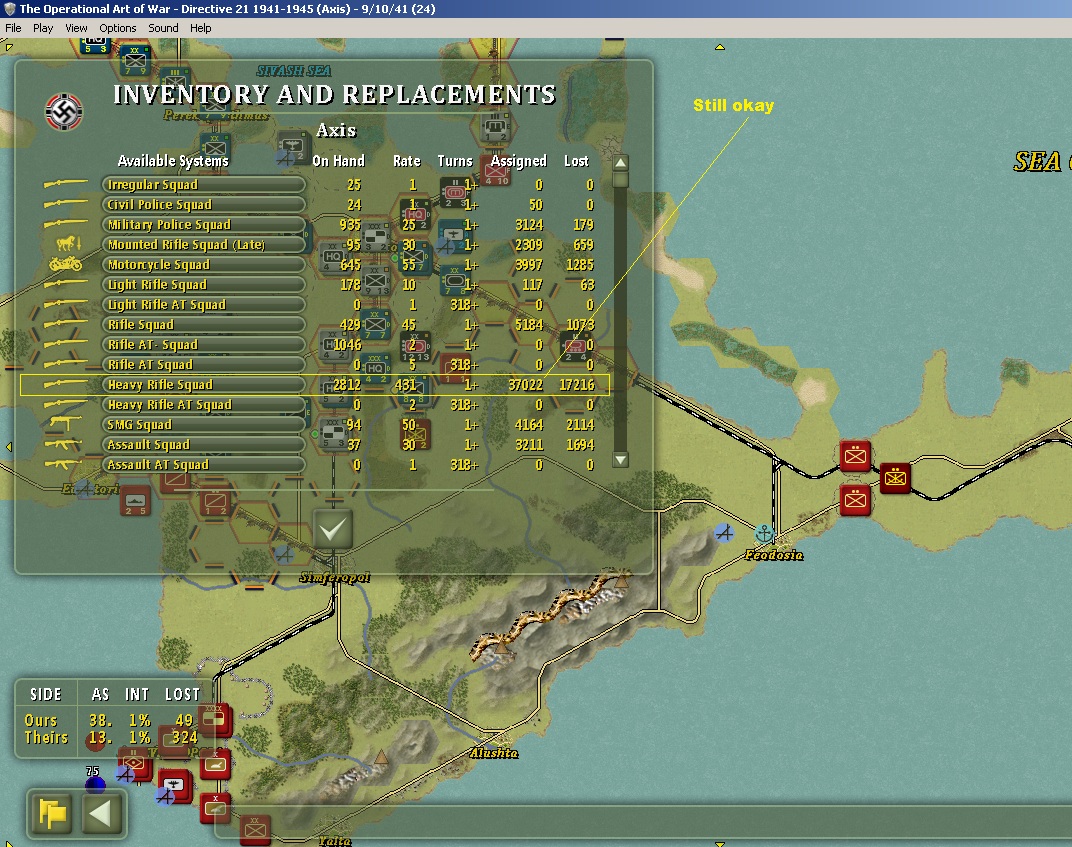The height and width of the screenshot is (847, 1072).
Task: Click the yellow flag button
Action: click(52, 814)
